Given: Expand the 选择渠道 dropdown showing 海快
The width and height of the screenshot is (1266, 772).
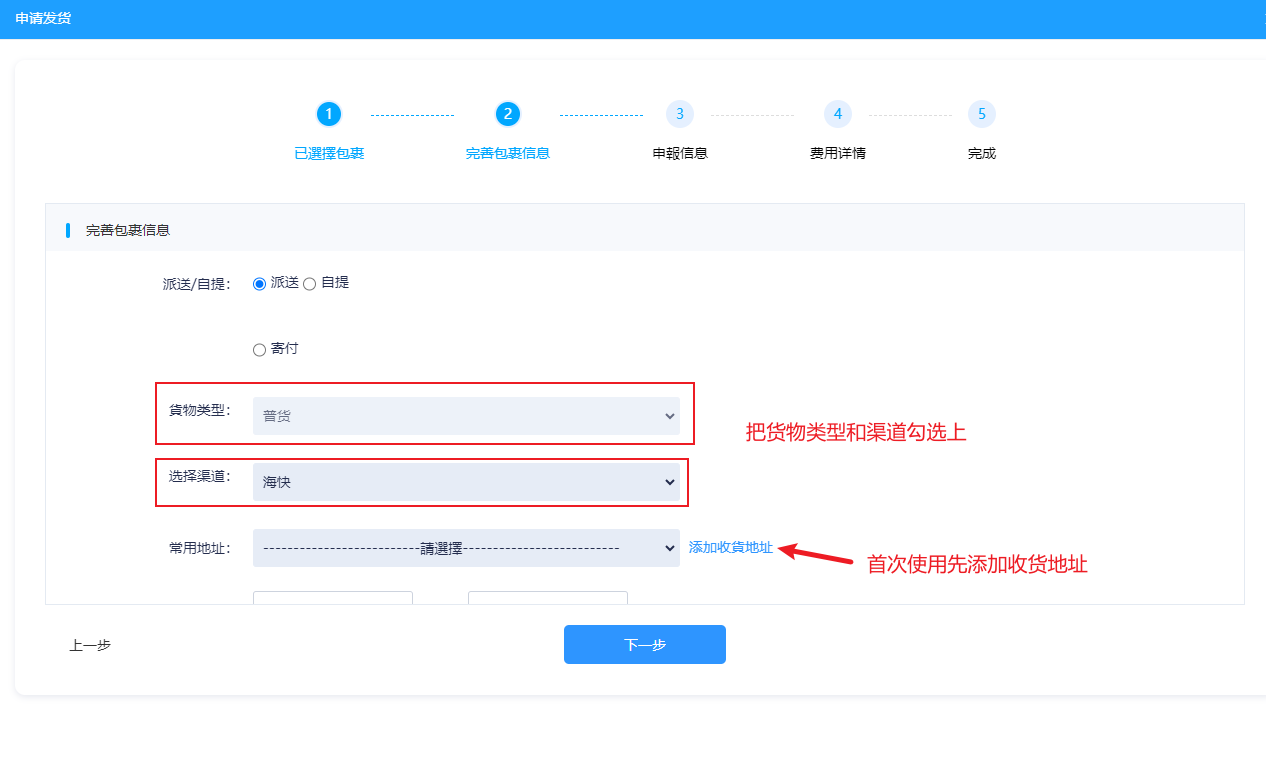Looking at the screenshot, I should (x=466, y=482).
